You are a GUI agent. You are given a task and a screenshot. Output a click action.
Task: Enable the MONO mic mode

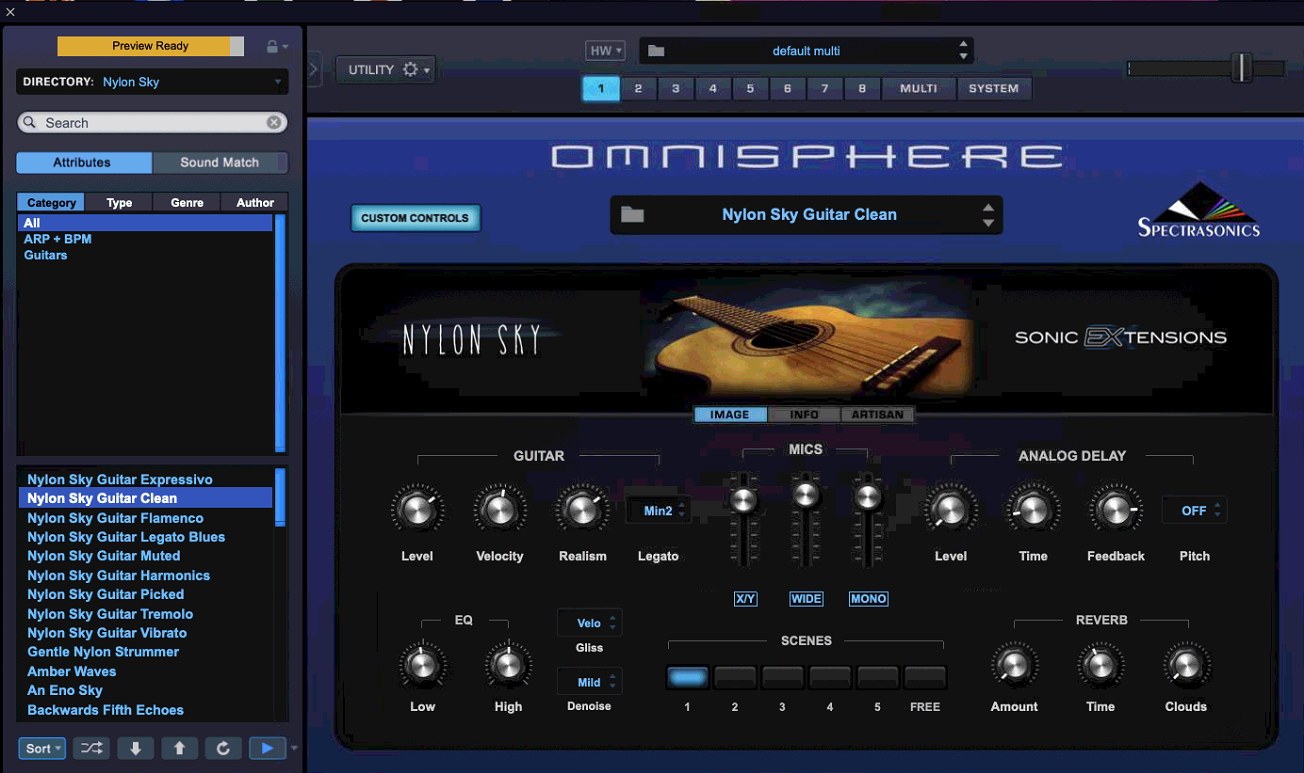[868, 598]
